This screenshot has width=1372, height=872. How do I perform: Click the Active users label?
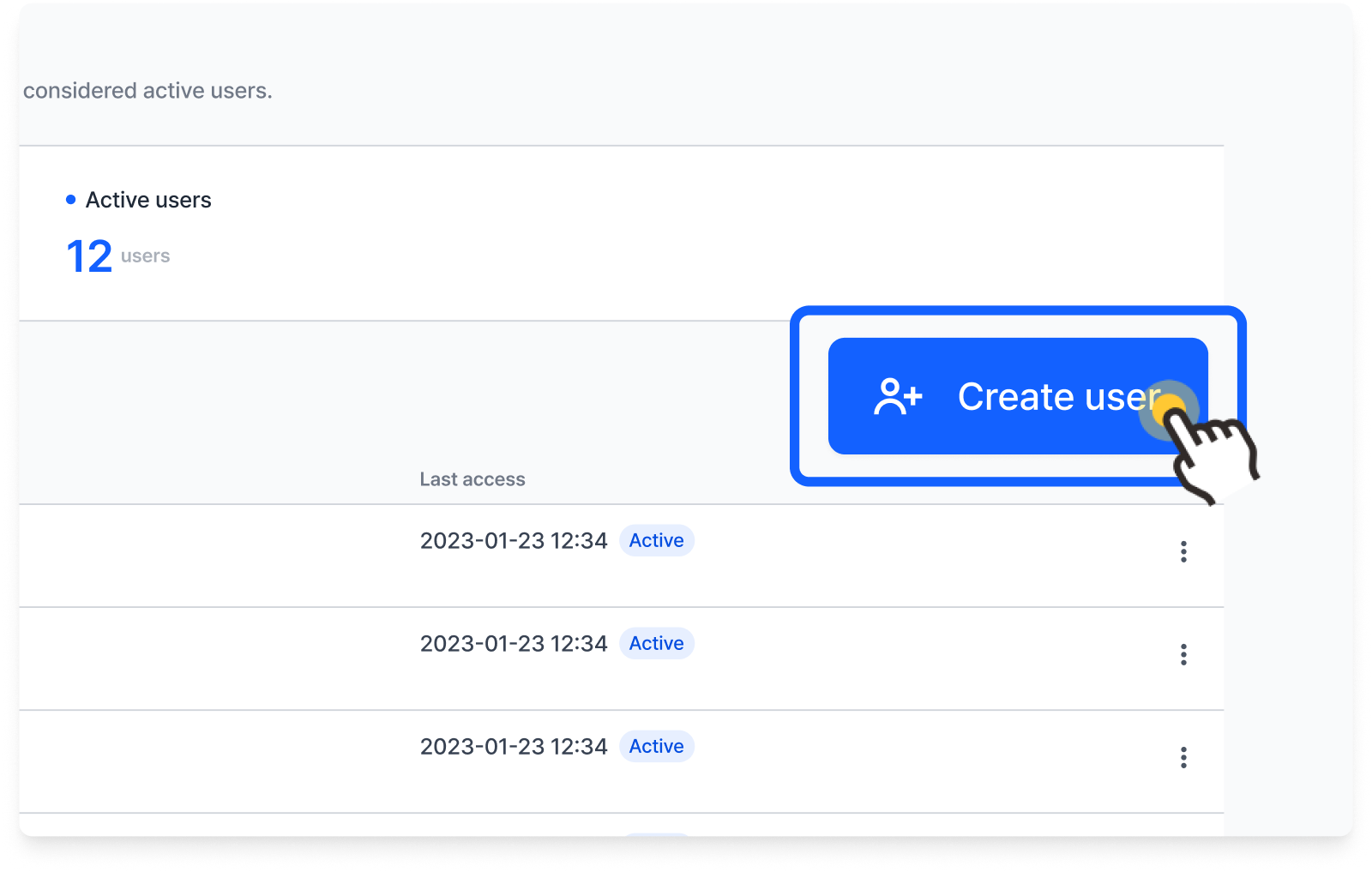tap(148, 200)
